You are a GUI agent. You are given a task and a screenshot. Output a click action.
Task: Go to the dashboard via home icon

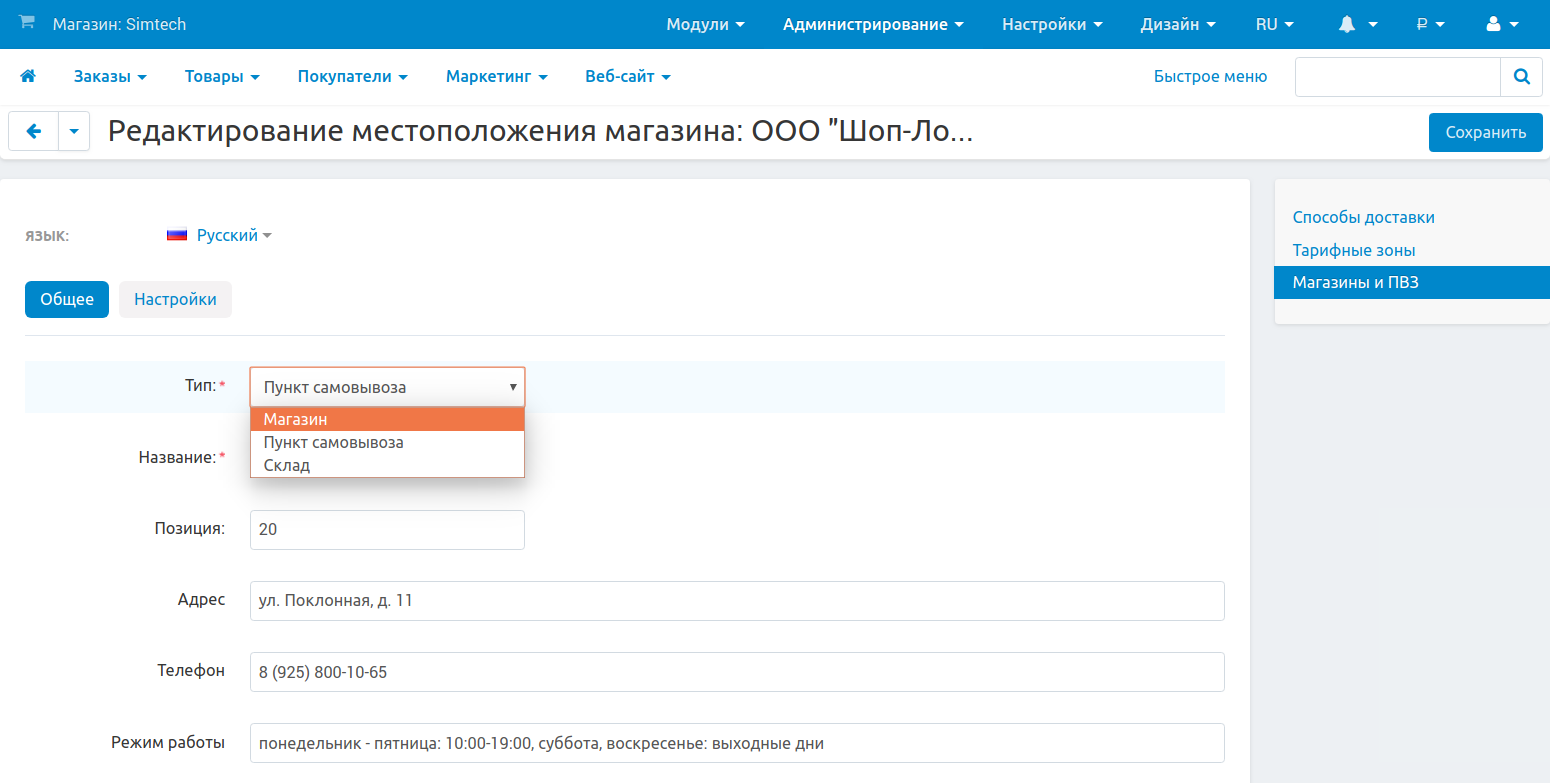point(28,76)
